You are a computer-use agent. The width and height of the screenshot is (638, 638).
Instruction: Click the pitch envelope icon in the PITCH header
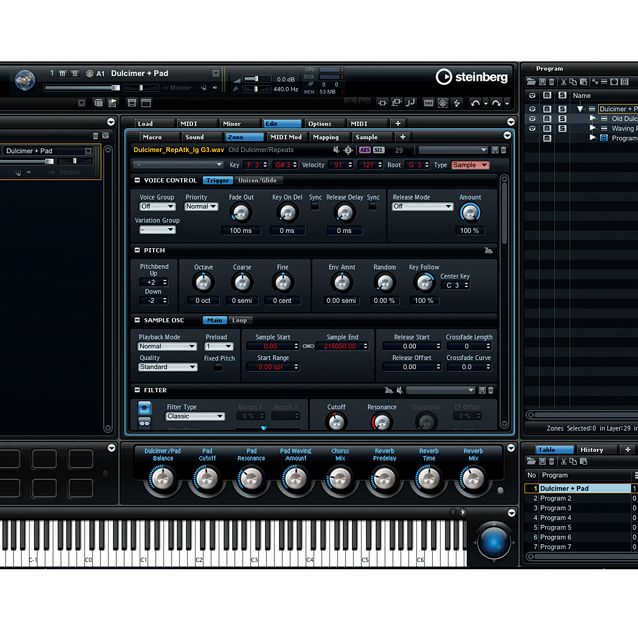point(489,251)
